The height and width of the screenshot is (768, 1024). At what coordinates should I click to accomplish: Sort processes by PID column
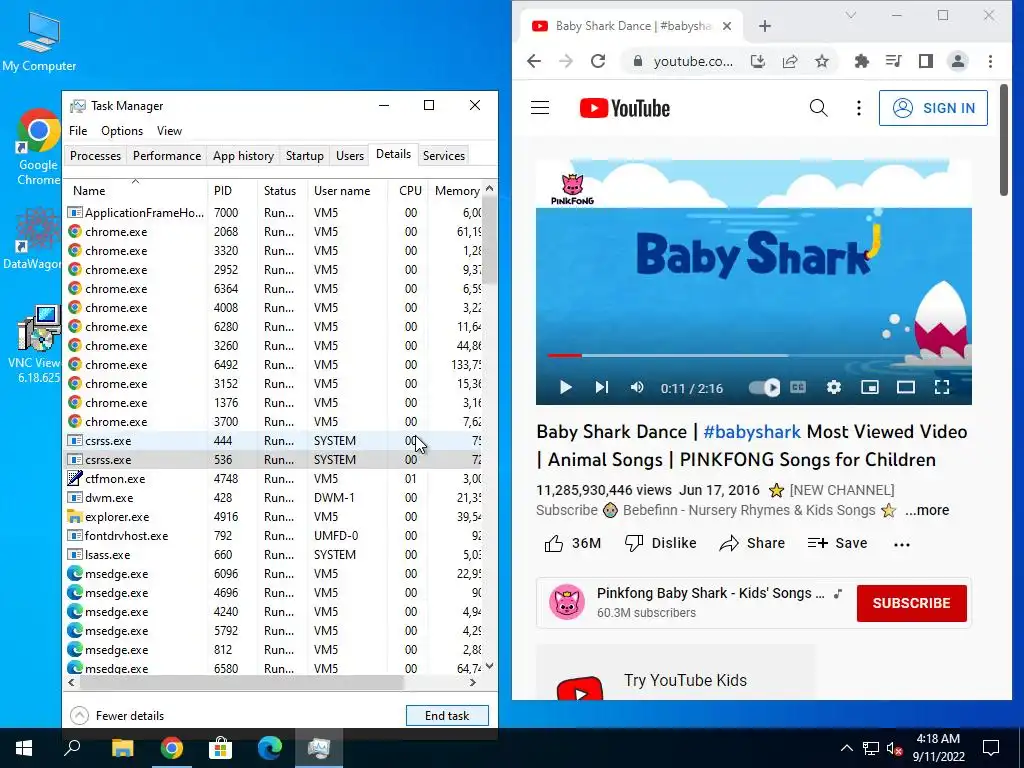(232, 191)
